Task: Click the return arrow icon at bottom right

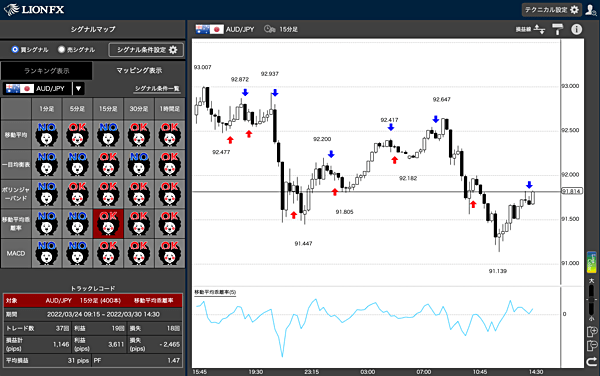Action: pos(591,361)
